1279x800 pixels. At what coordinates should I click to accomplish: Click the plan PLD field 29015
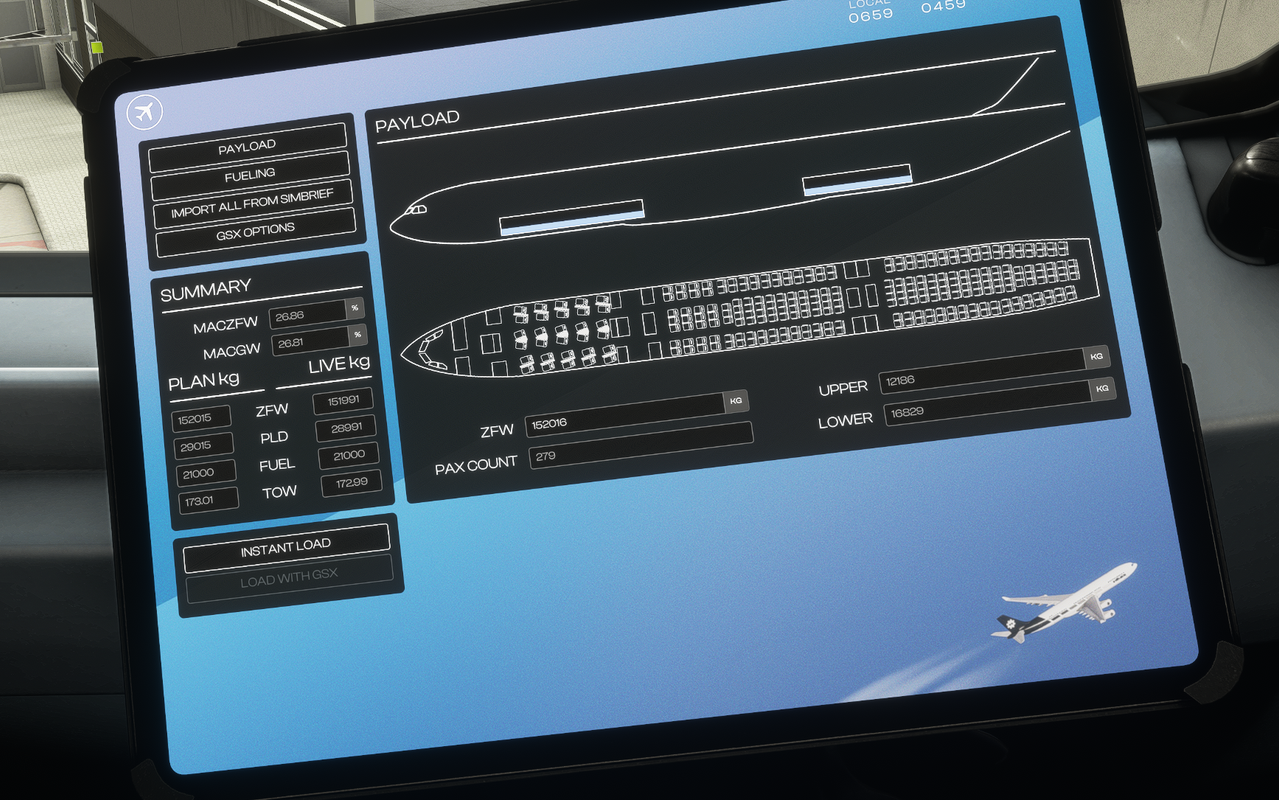point(204,445)
